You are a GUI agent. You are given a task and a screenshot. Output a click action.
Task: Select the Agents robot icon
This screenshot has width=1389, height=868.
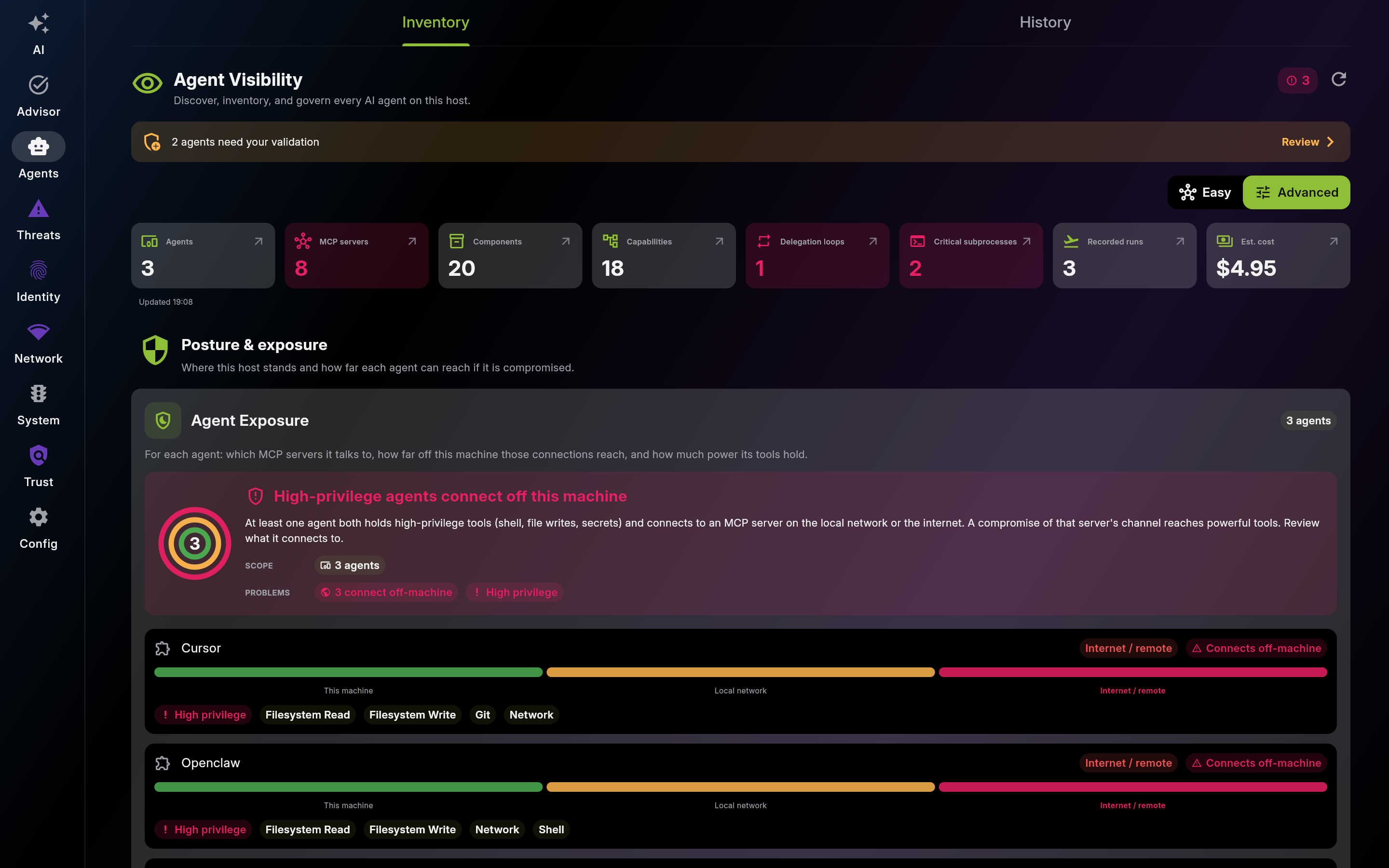[39, 147]
